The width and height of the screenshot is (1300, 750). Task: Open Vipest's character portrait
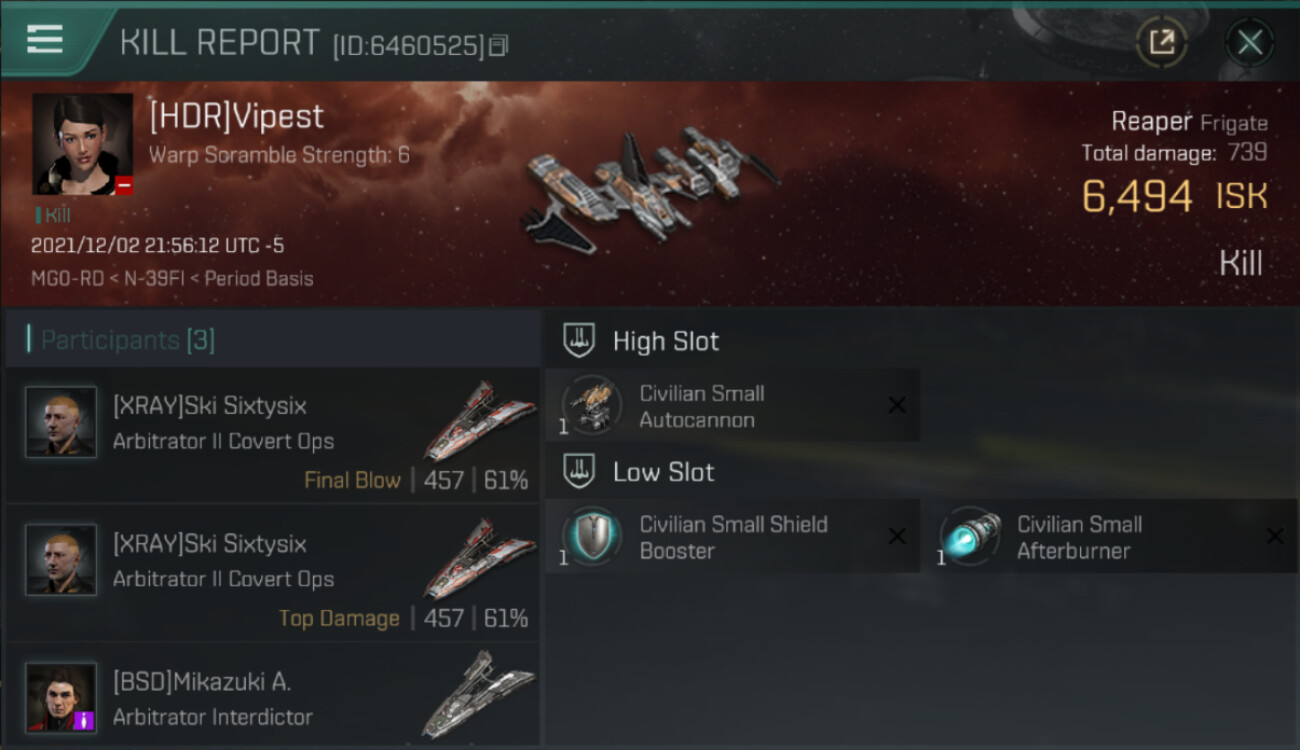tap(83, 144)
